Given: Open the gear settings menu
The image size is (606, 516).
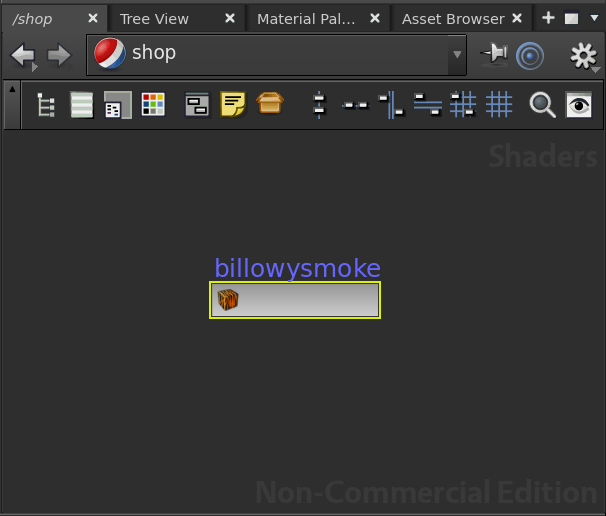Looking at the screenshot, I should 583,56.
